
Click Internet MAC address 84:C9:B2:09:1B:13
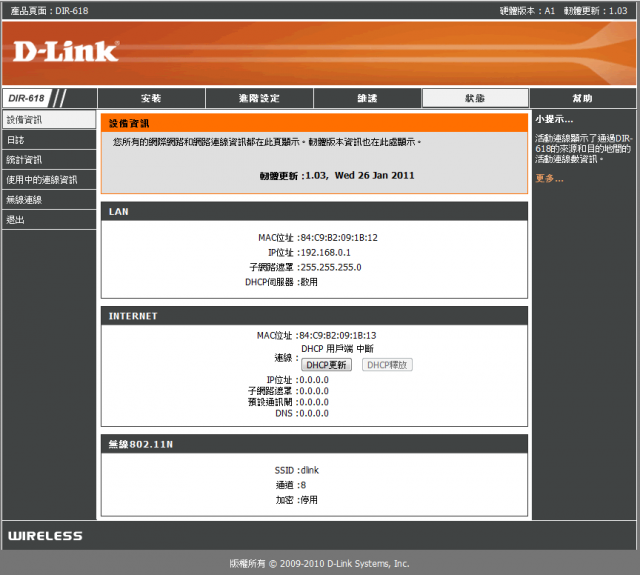tap(338, 335)
